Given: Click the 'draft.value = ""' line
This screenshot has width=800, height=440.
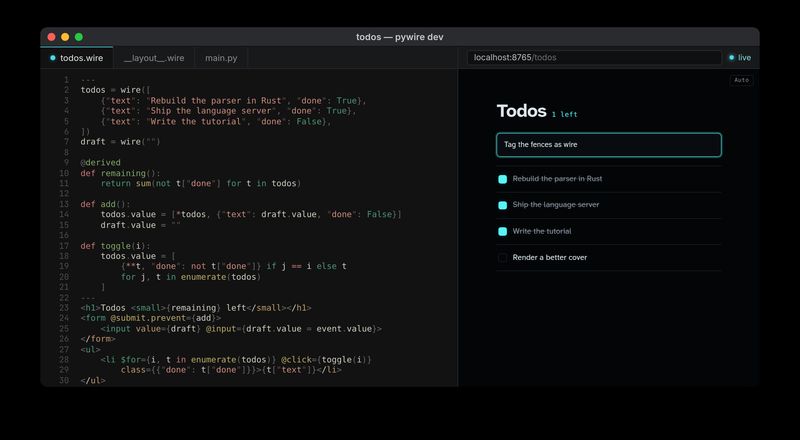Looking at the screenshot, I should tap(141, 225).
